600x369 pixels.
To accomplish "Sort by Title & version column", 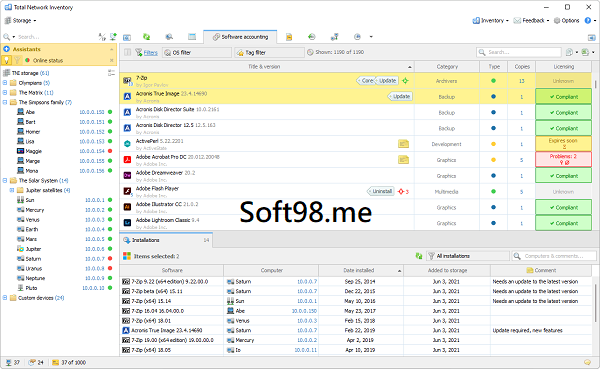I will click(x=267, y=67).
